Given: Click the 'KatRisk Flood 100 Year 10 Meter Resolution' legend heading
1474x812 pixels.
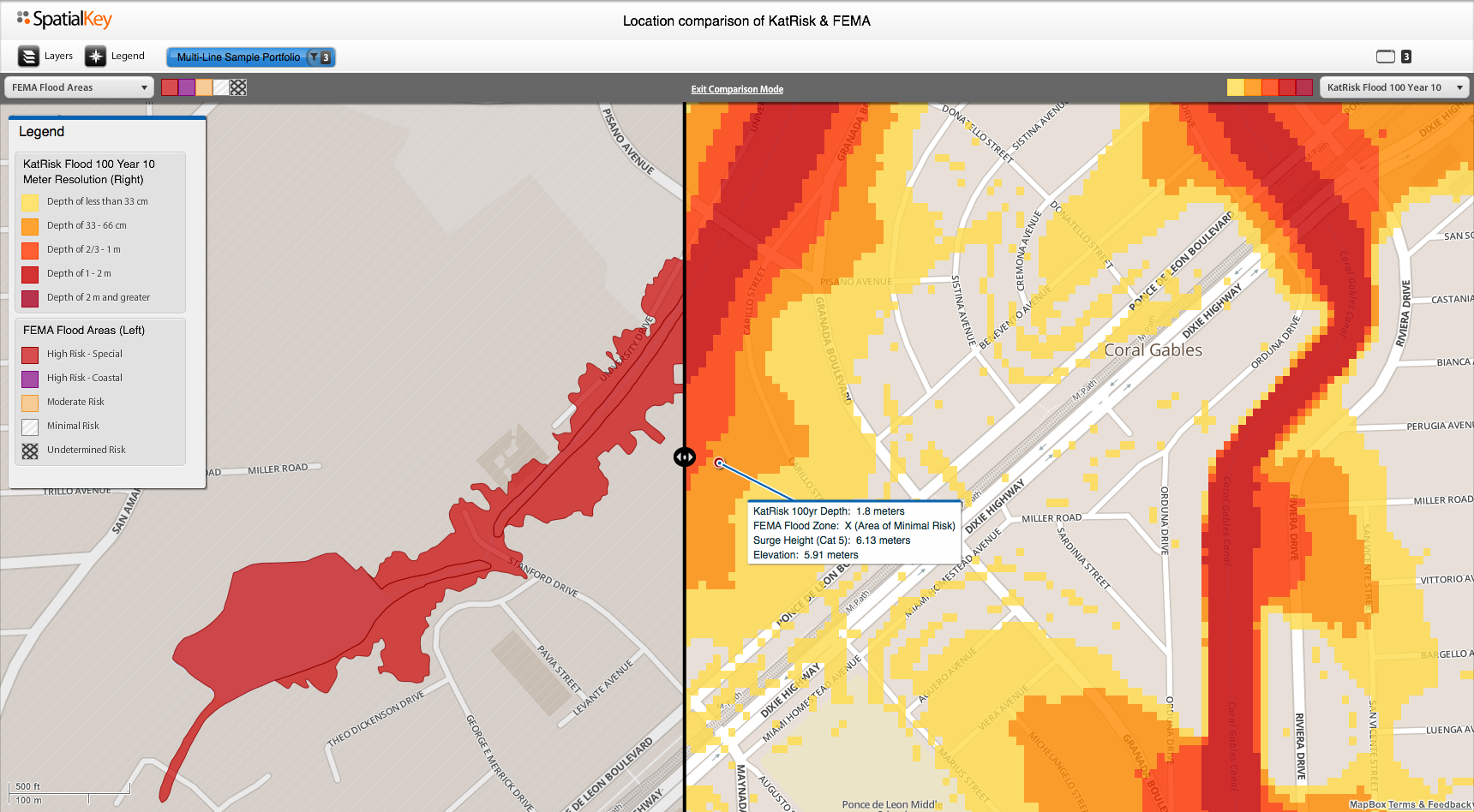Looking at the screenshot, I should tap(89, 171).
